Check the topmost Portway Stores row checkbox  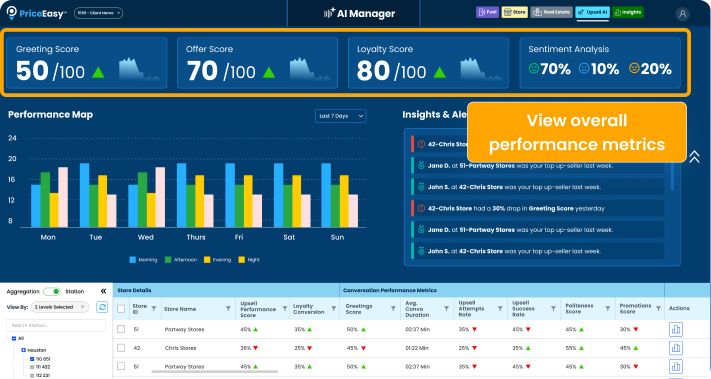point(121,329)
